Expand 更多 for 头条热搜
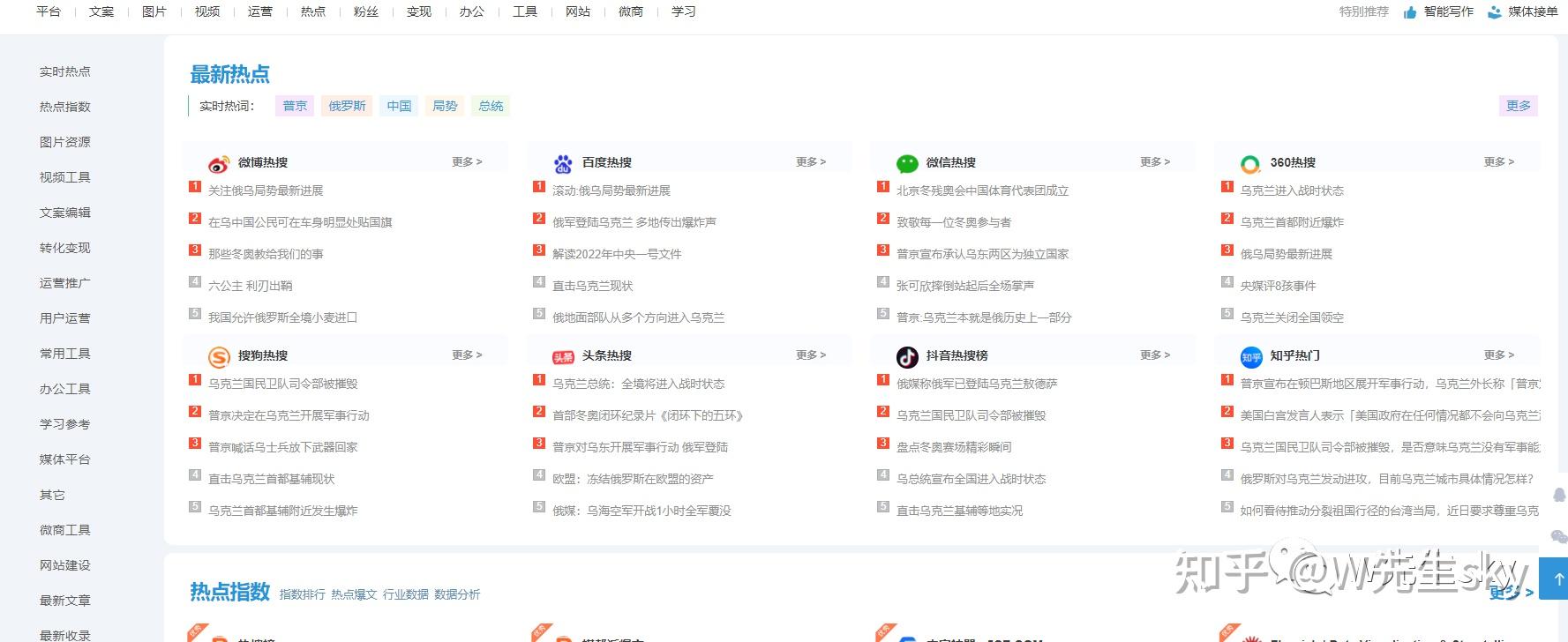The image size is (1568, 642). coord(811,355)
